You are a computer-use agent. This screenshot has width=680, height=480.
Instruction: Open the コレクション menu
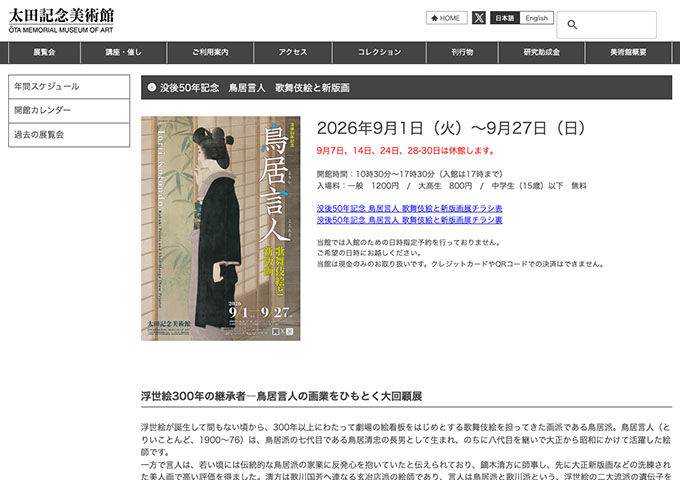pyautogui.click(x=379, y=52)
